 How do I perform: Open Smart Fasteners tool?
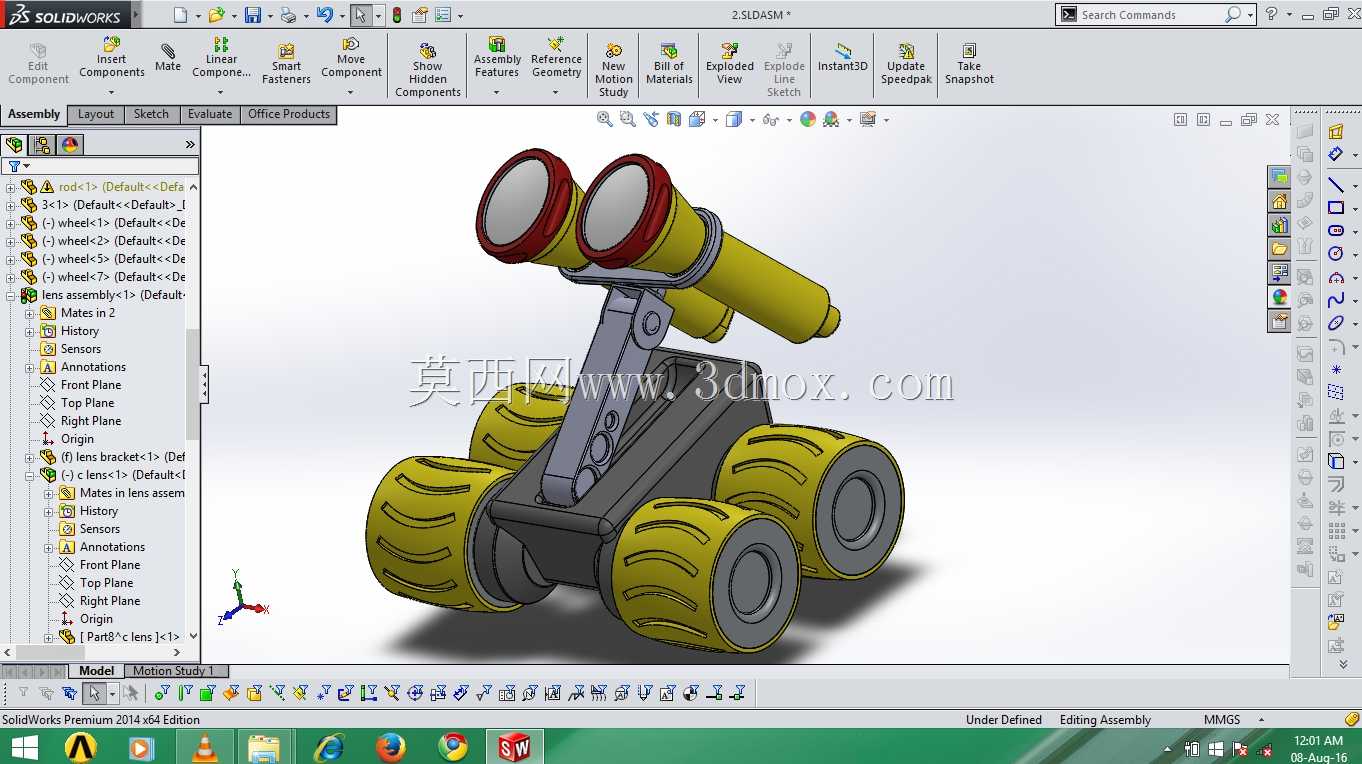click(x=286, y=64)
